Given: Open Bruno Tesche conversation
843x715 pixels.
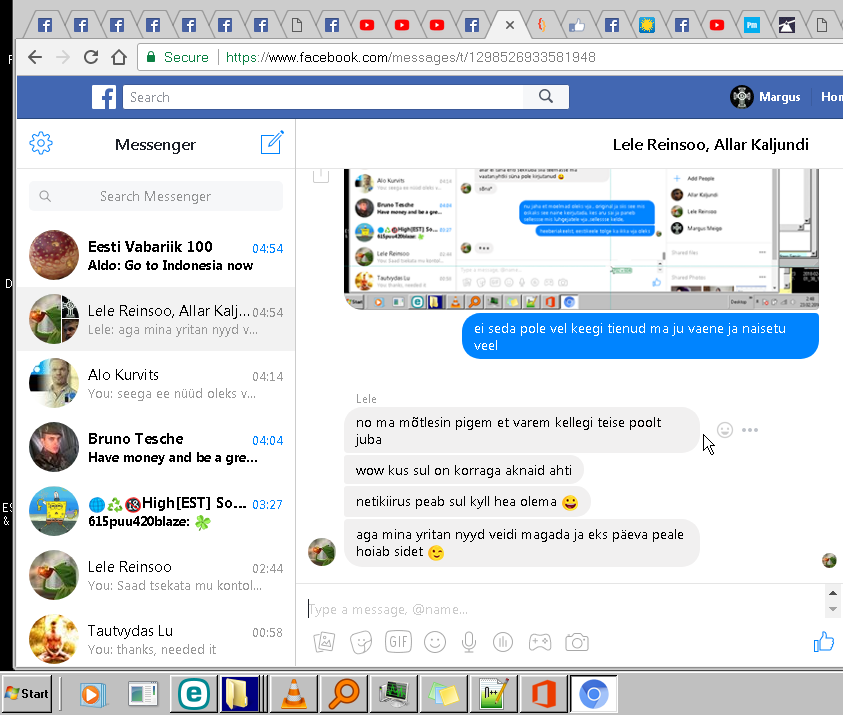Looking at the screenshot, I should point(156,447).
